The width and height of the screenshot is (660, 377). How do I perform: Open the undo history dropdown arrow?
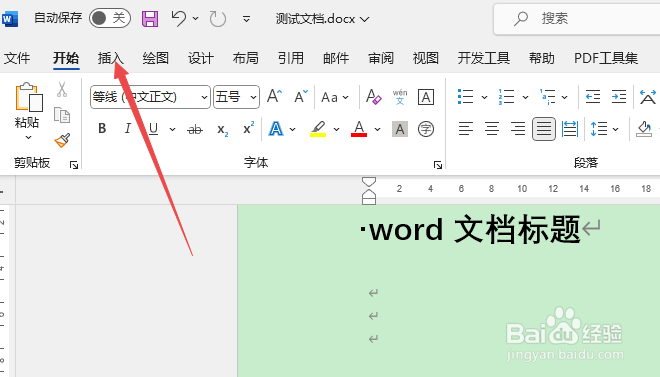(x=195, y=19)
